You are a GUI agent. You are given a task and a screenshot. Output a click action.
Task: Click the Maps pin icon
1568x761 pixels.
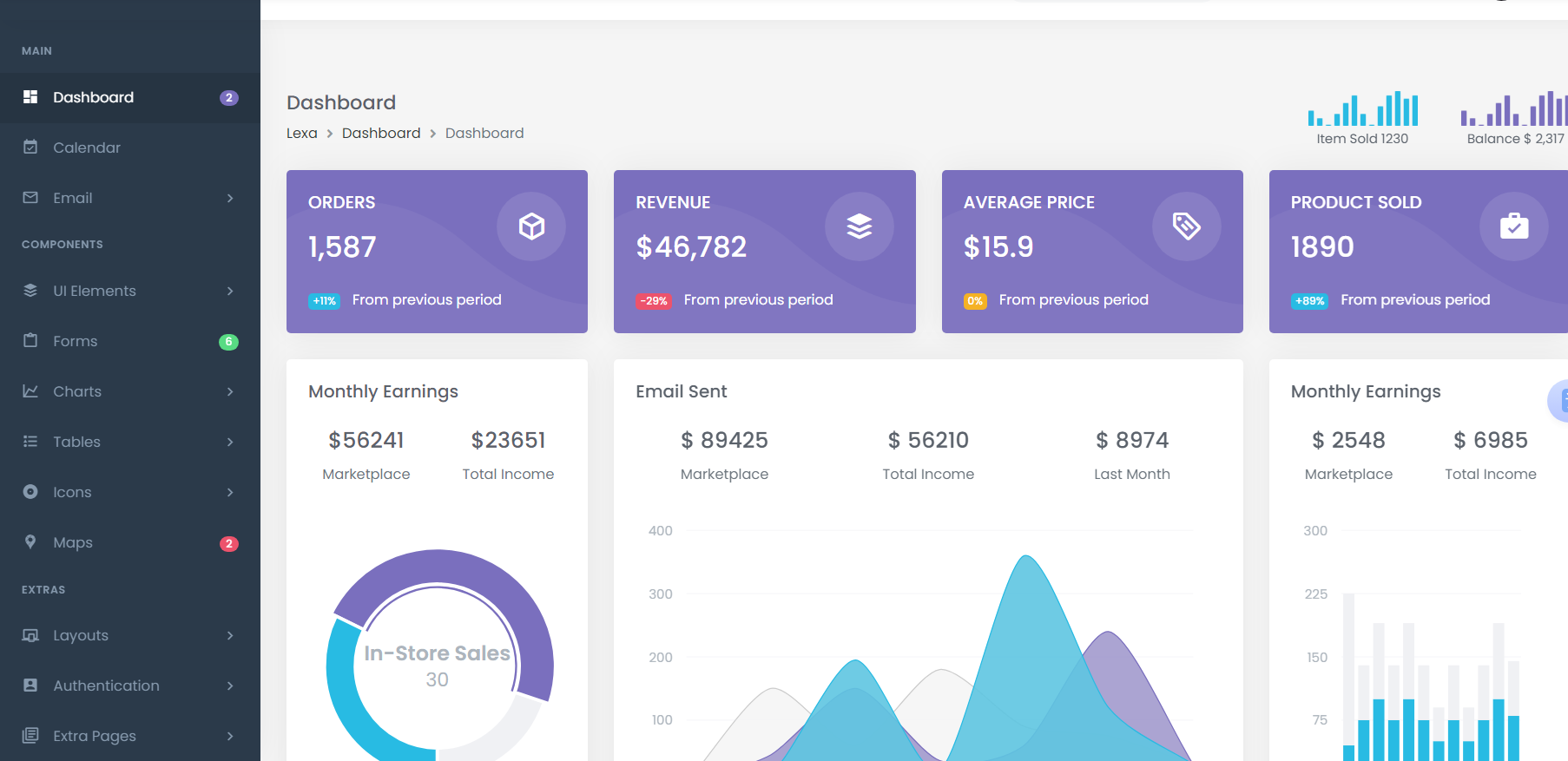pyautogui.click(x=30, y=542)
